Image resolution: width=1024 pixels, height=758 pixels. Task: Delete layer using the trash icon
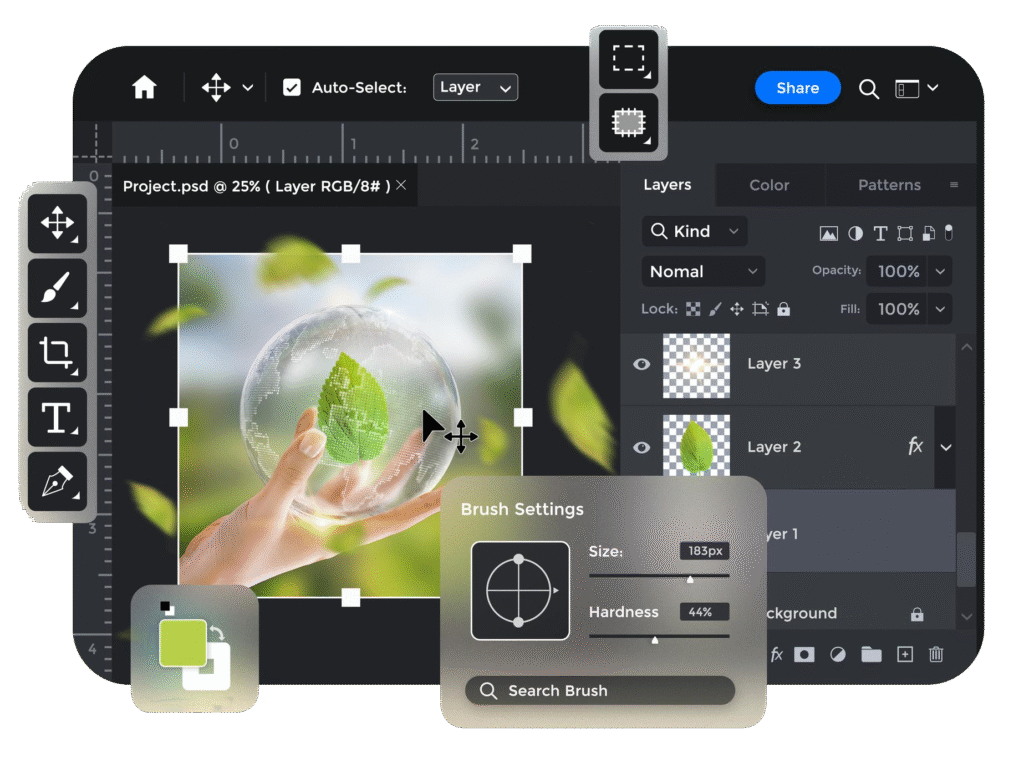pos(936,654)
